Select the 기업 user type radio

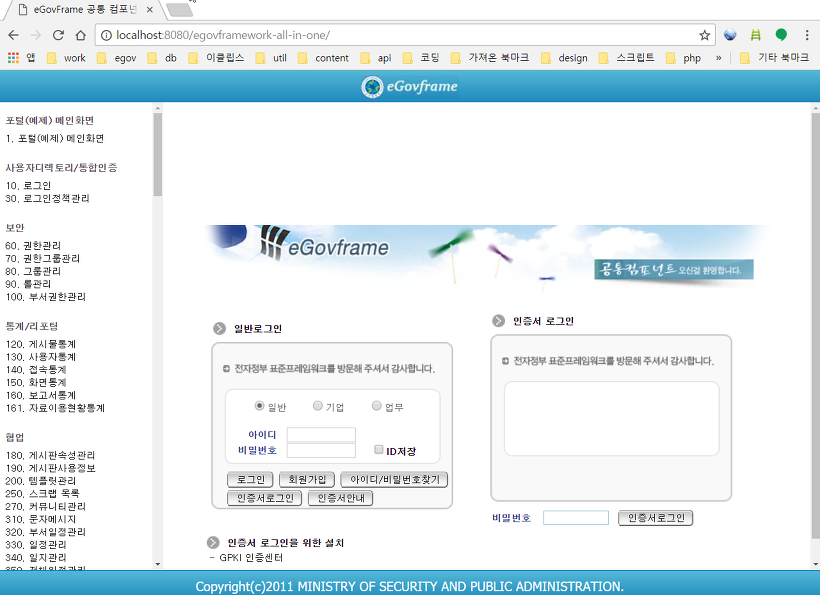(317, 406)
